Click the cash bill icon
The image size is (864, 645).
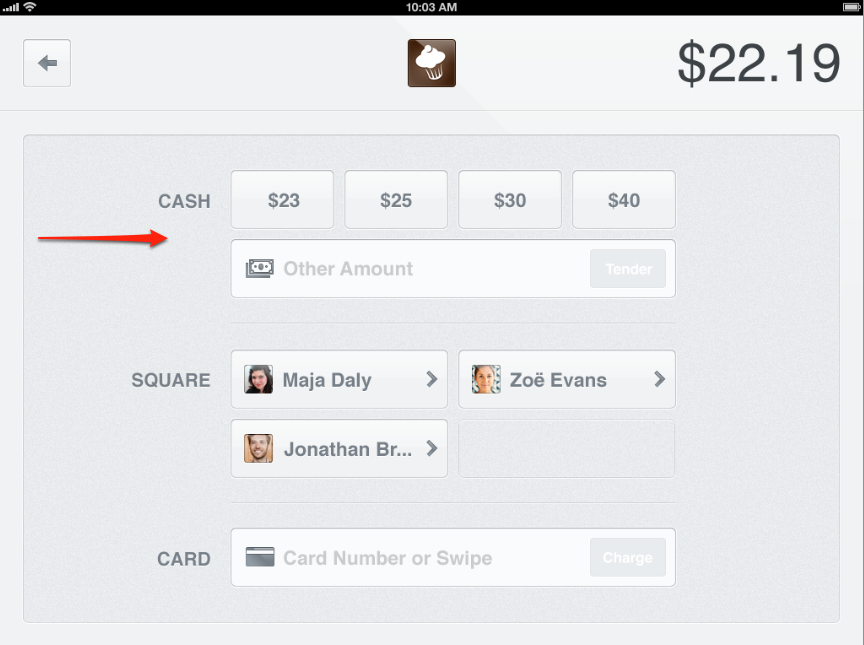click(260, 268)
